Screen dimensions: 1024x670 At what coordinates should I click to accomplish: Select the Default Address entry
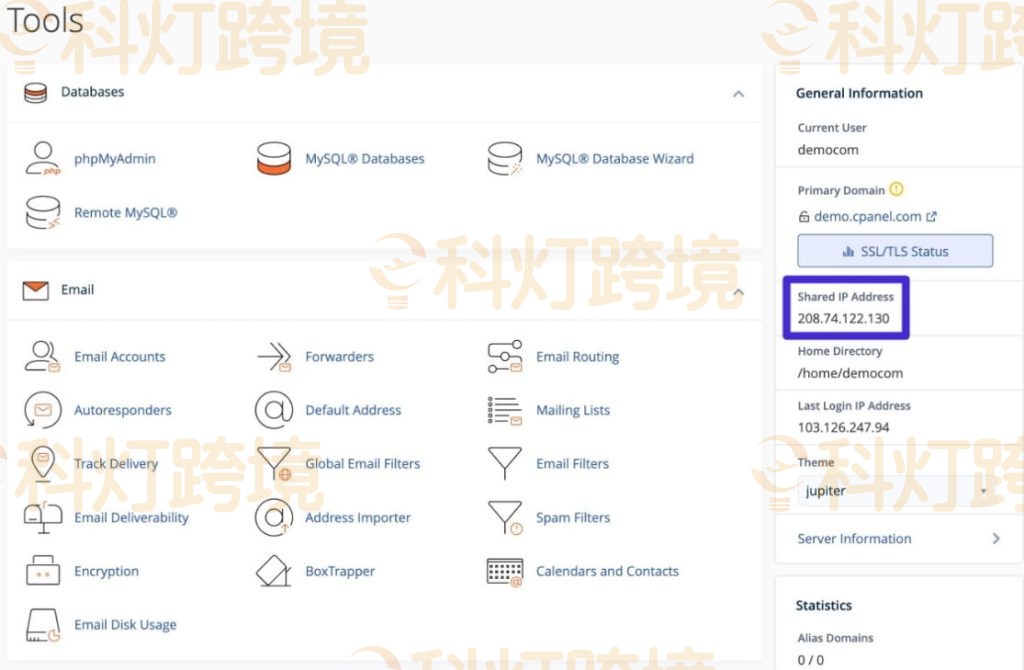[272, 410]
